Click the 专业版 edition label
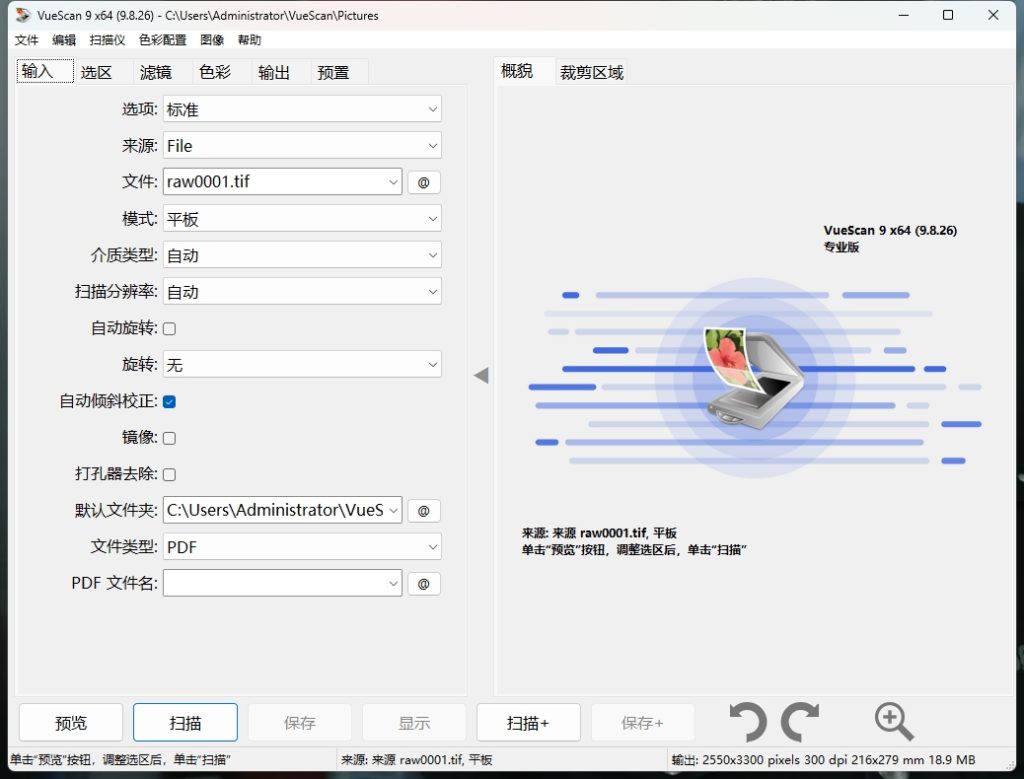Image resolution: width=1024 pixels, height=779 pixels. click(x=841, y=247)
